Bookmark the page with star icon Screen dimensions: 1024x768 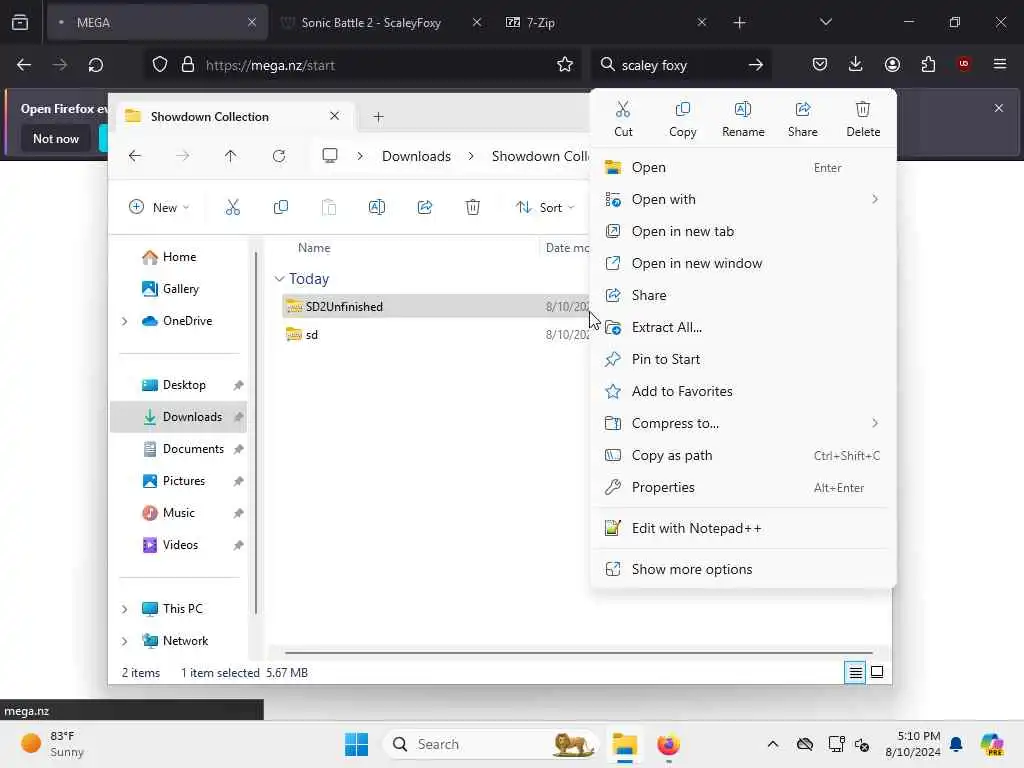[x=565, y=65]
